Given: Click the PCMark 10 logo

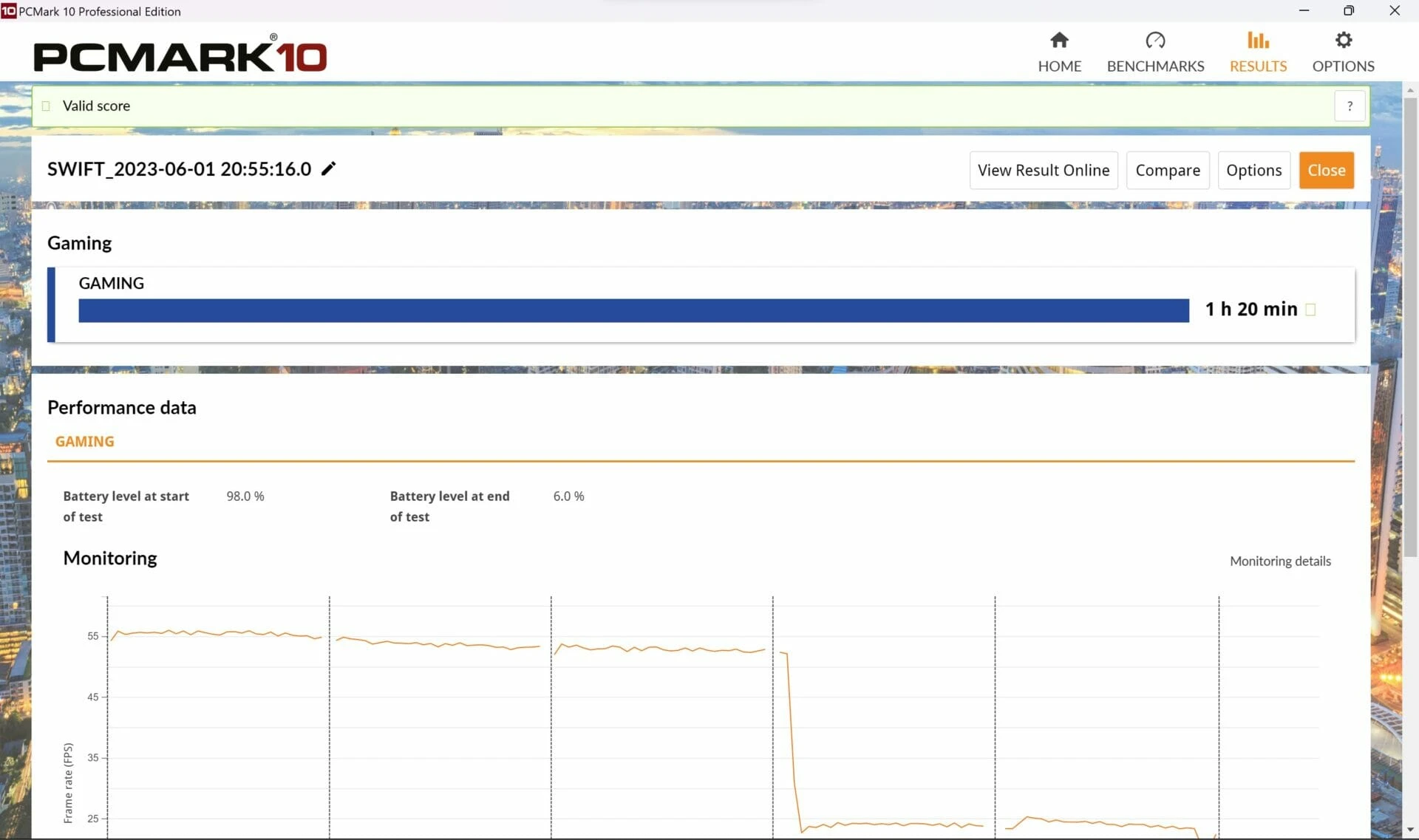Looking at the screenshot, I should coord(180,53).
